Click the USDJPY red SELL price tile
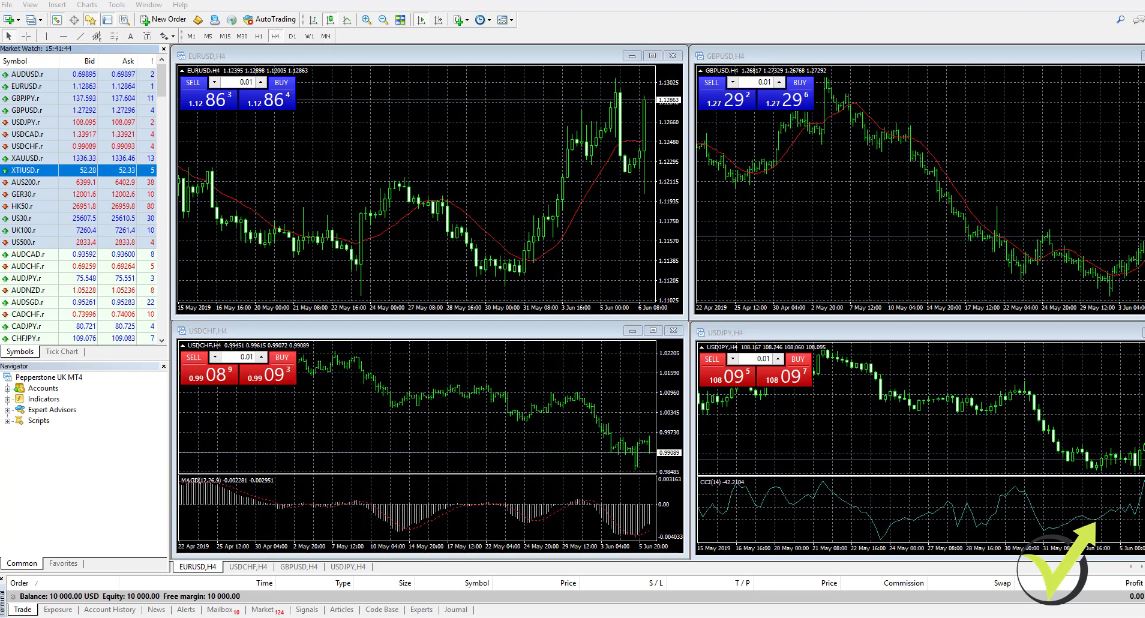1145x618 pixels. point(718,377)
